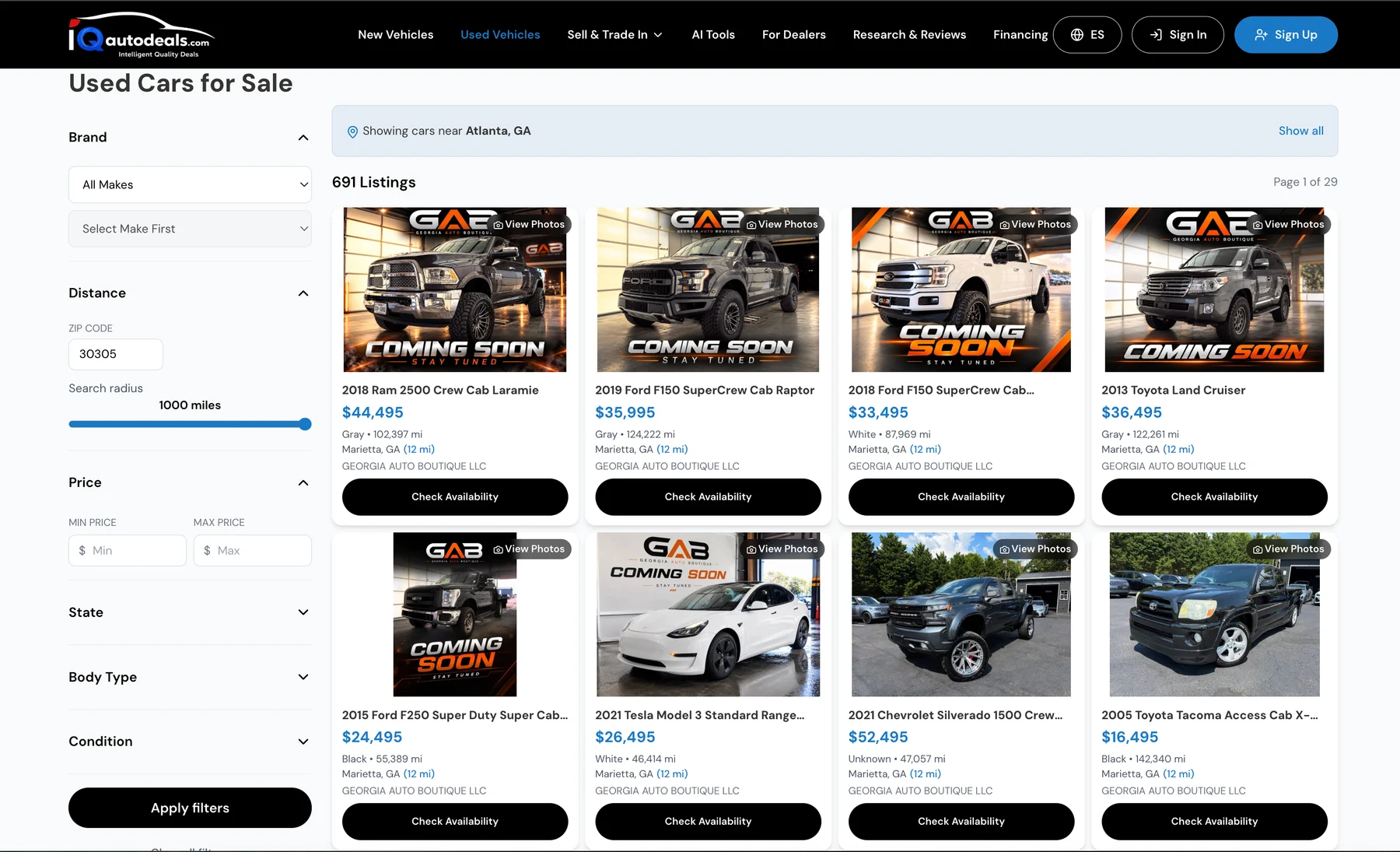
Task: Click the (12 mi) link under 2019 Ford F150
Action: click(x=672, y=449)
